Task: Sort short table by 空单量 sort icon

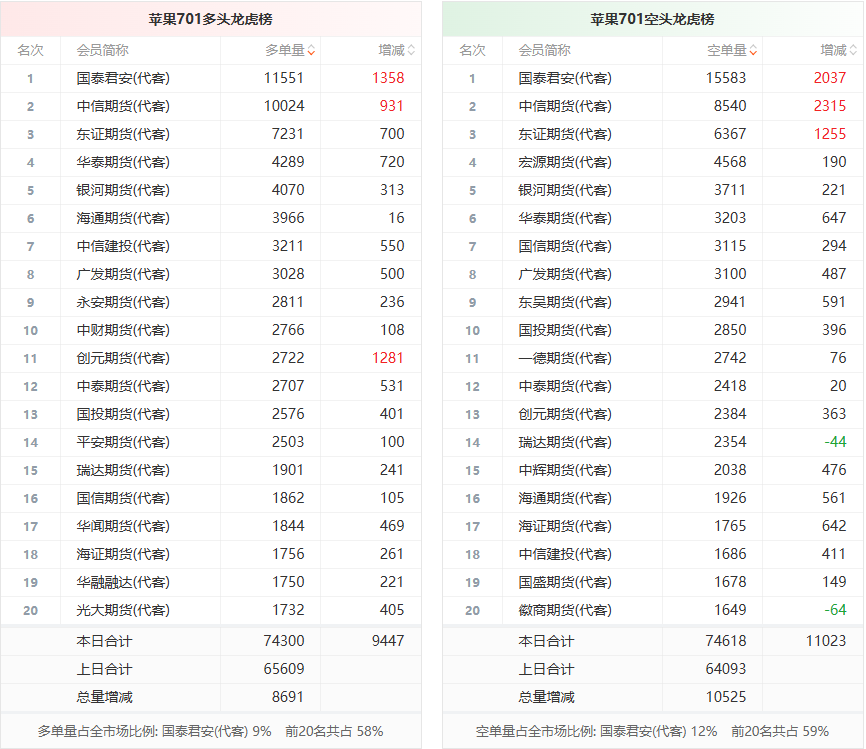Action: tap(753, 51)
